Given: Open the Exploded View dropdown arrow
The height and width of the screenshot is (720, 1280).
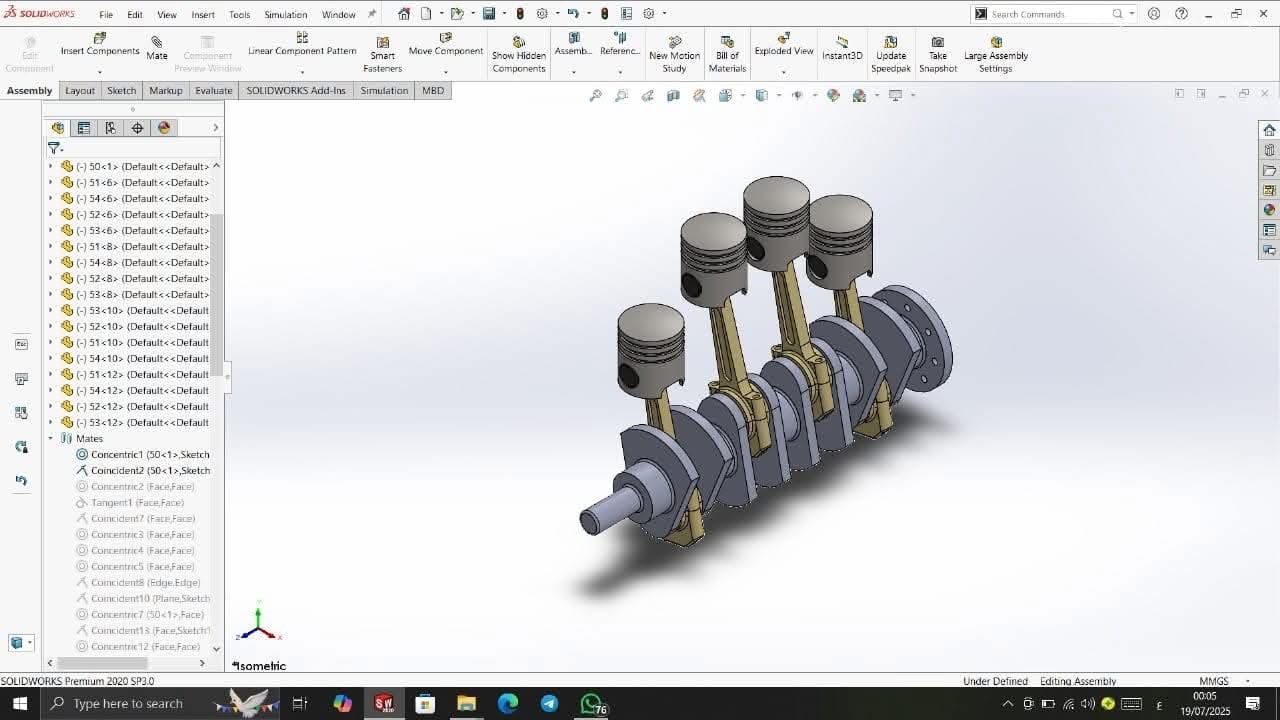Looking at the screenshot, I should coord(784,72).
